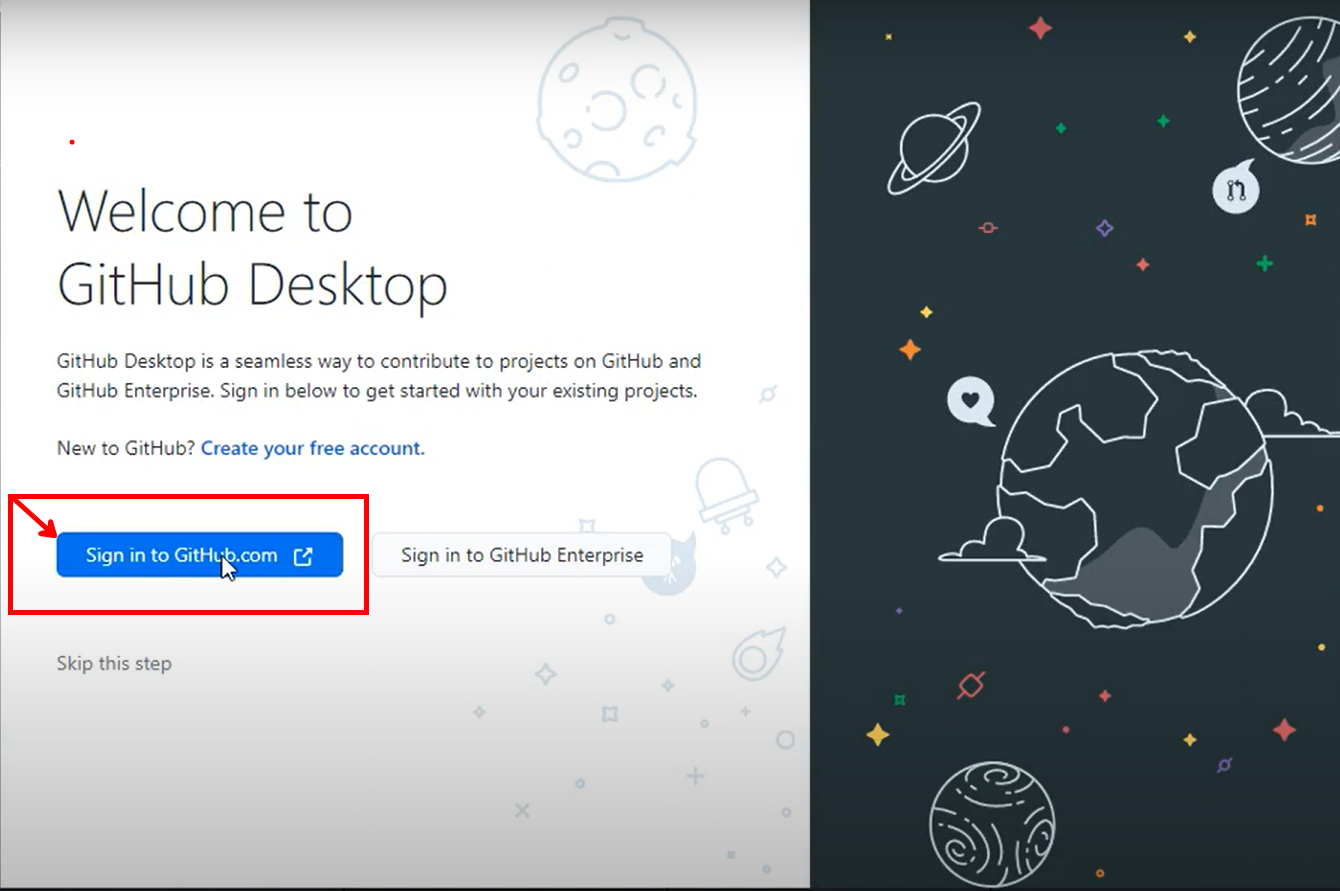Click the red annotation arrow

(x=36, y=517)
